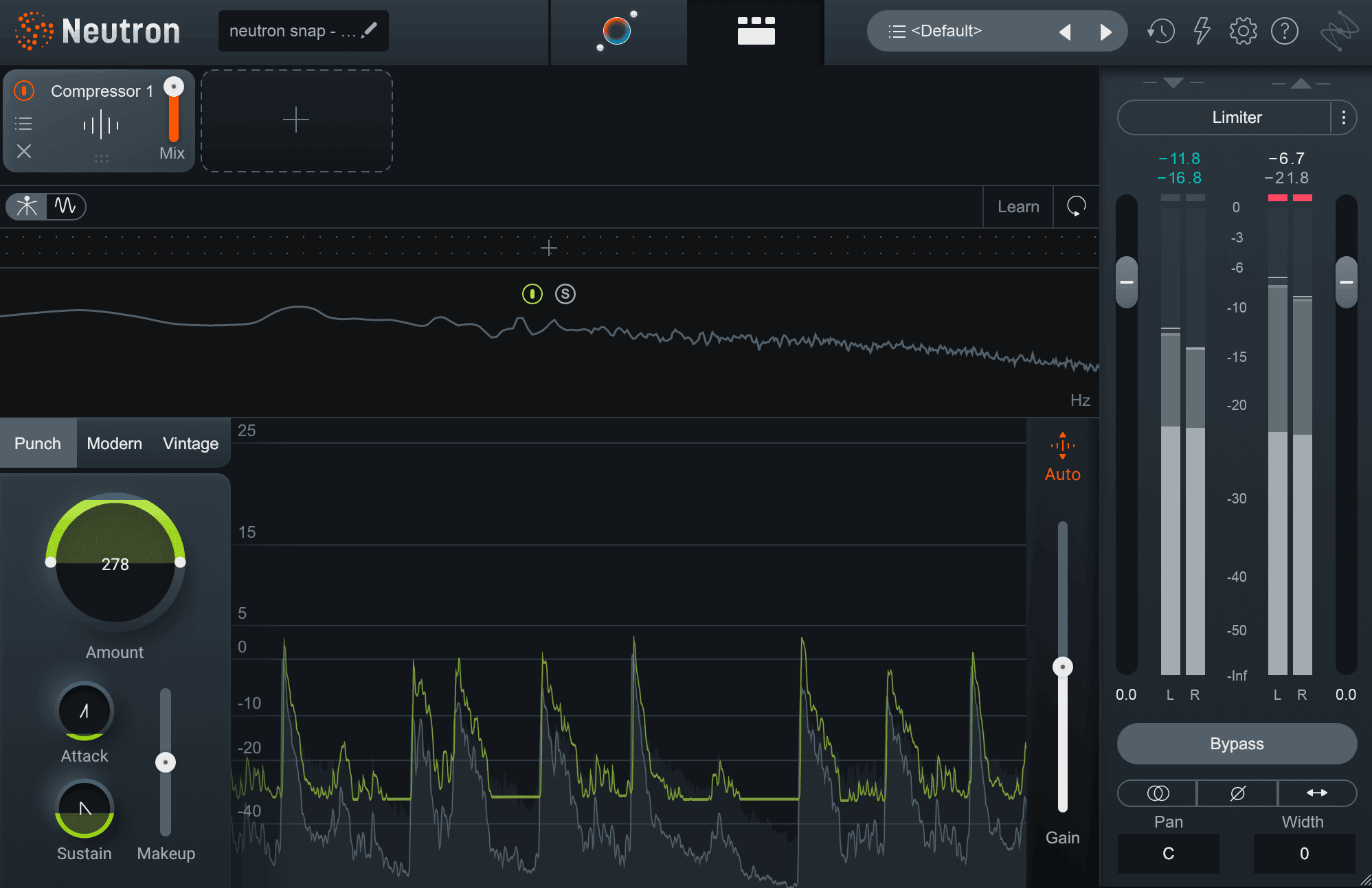Click output gain value 0.0
The image size is (1372, 888).
point(1346,694)
